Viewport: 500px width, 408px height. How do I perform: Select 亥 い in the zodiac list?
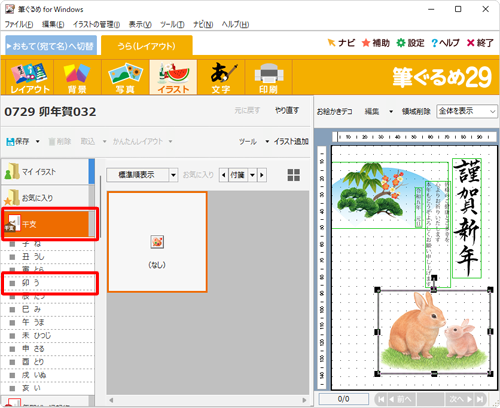click(48, 388)
